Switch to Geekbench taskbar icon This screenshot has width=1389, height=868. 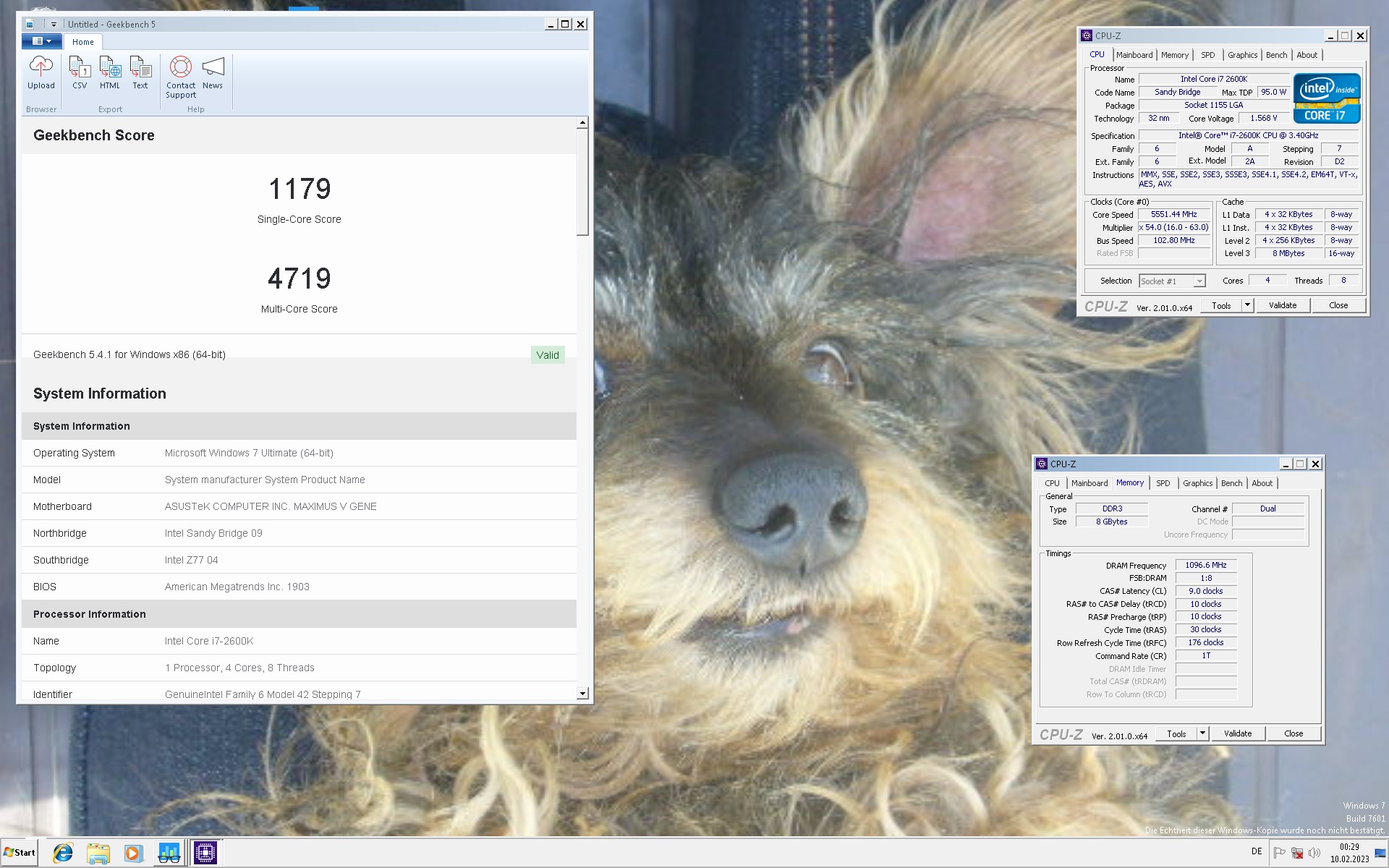(169, 854)
